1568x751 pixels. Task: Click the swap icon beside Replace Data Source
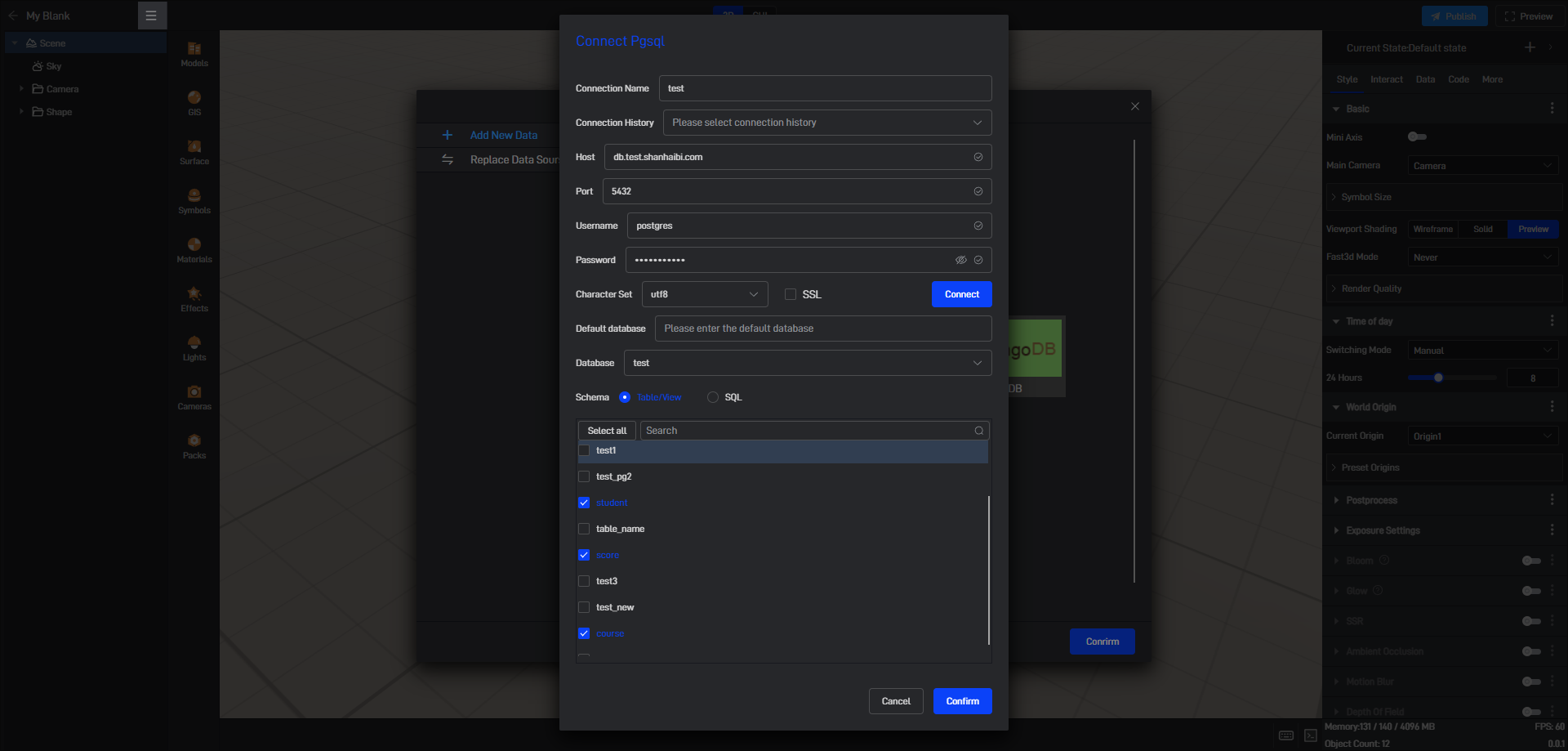pyautogui.click(x=448, y=159)
